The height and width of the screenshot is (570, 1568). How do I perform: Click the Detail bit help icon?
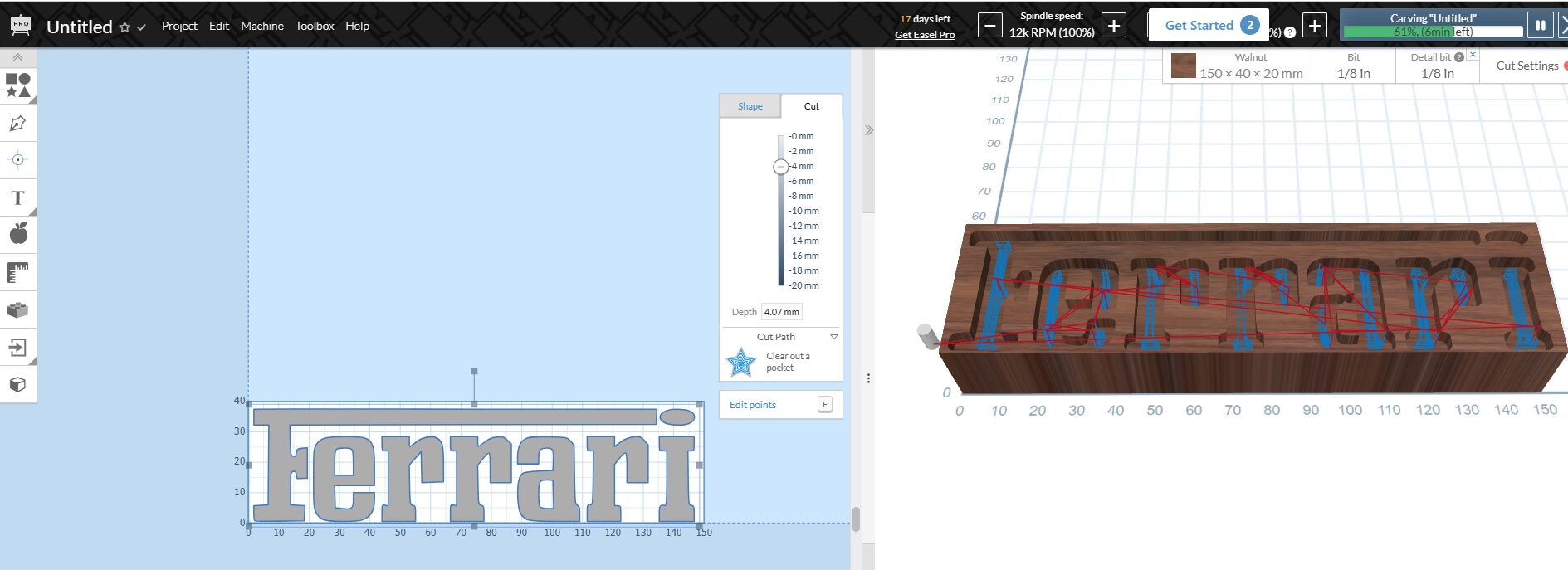click(1459, 57)
